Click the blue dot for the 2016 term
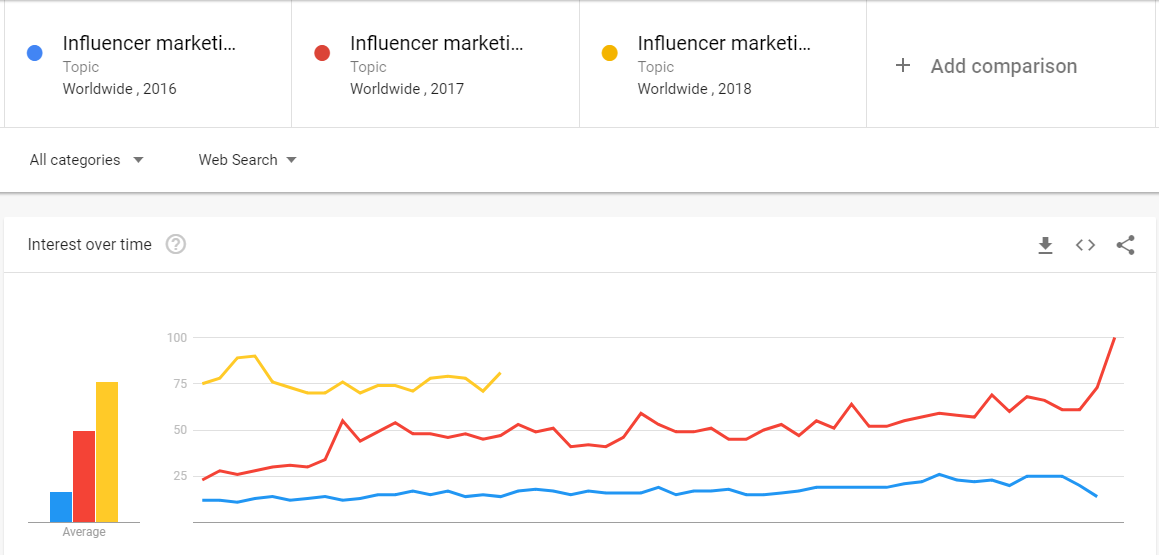The height and width of the screenshot is (555, 1159). point(35,53)
